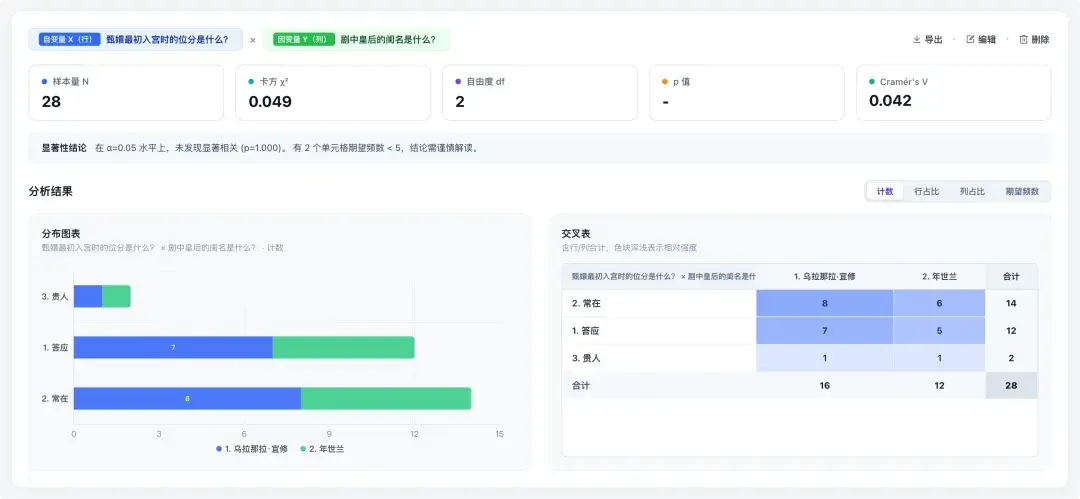Click the blue bar segment labeled 8

[187, 398]
